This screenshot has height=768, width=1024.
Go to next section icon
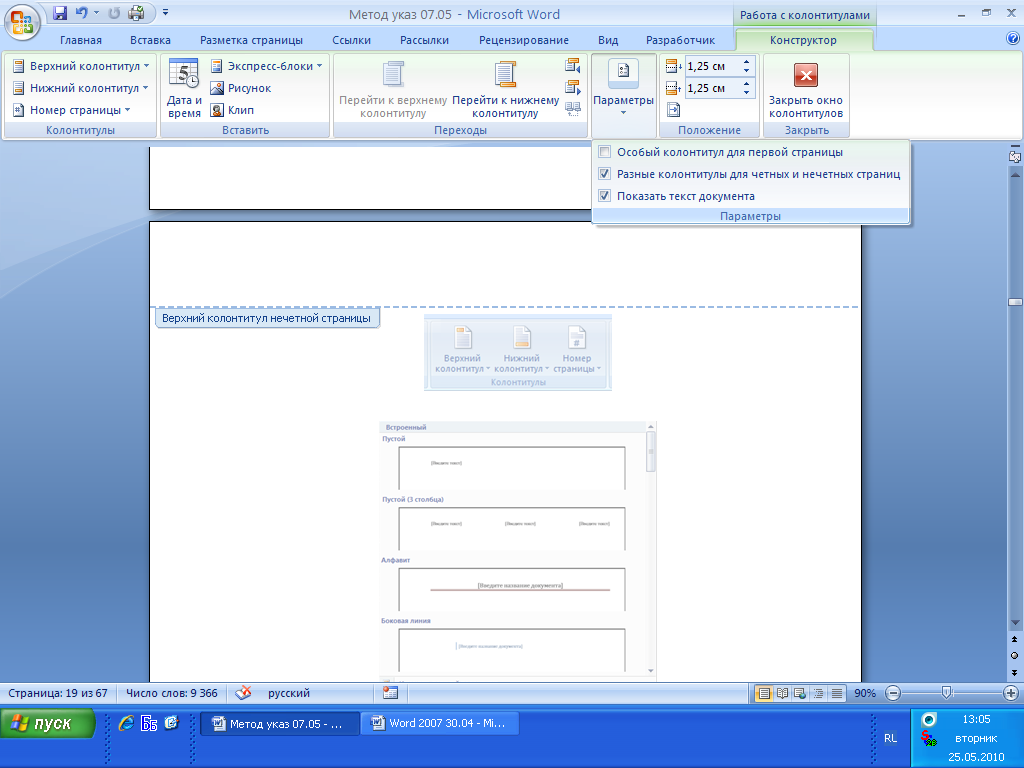[573, 87]
